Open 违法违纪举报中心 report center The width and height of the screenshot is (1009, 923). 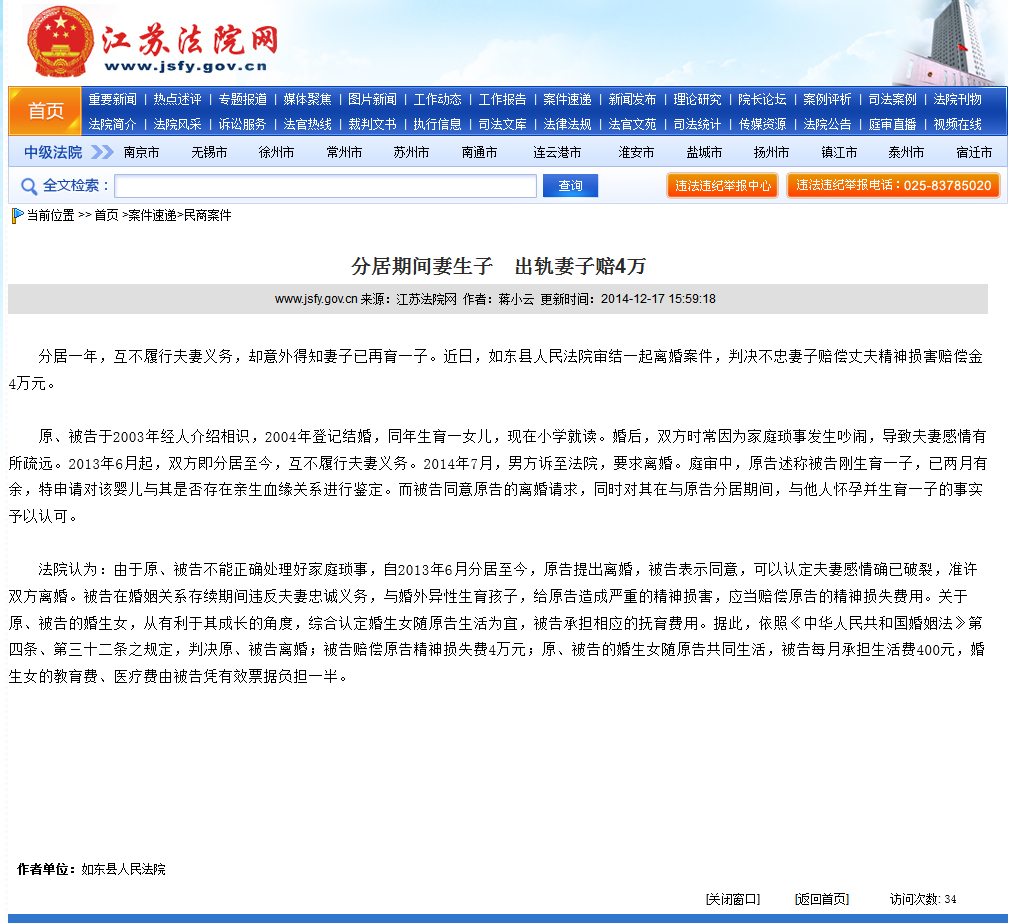722,186
